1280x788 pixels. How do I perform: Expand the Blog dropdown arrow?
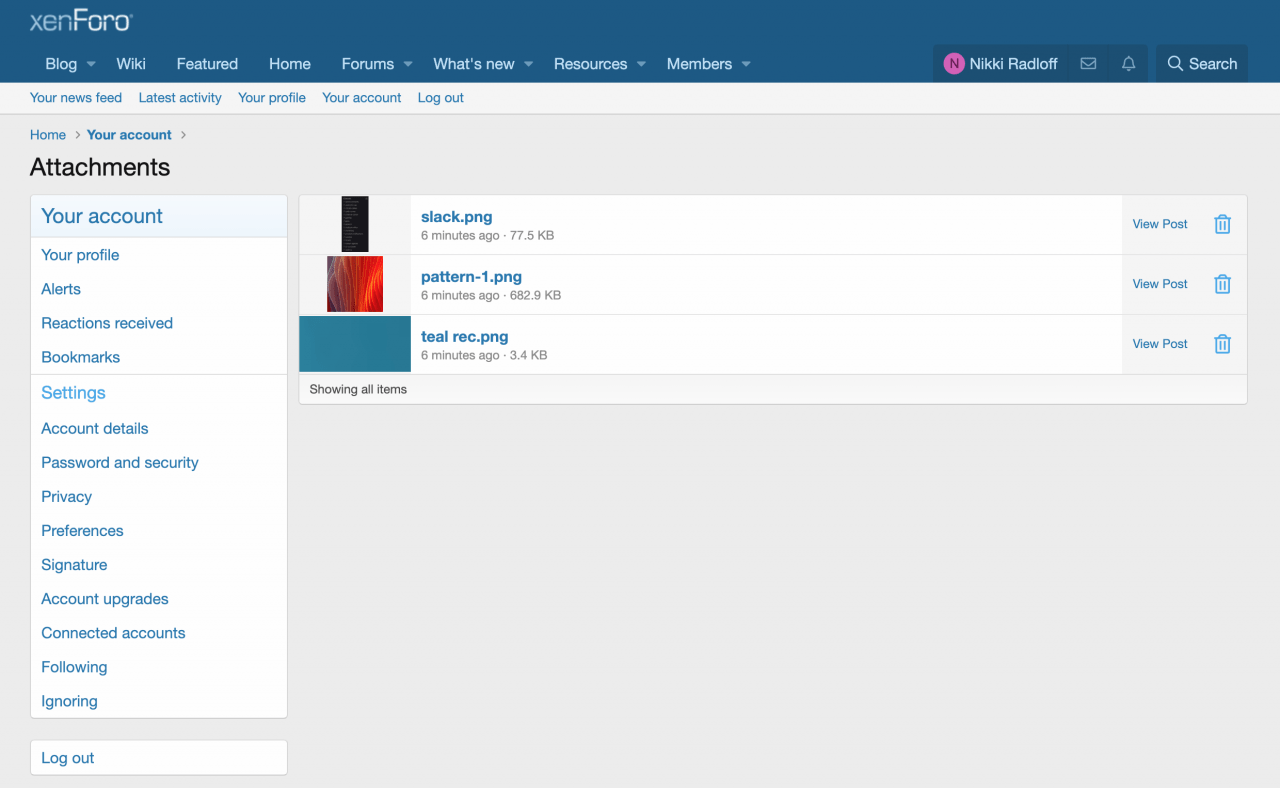(x=91, y=64)
